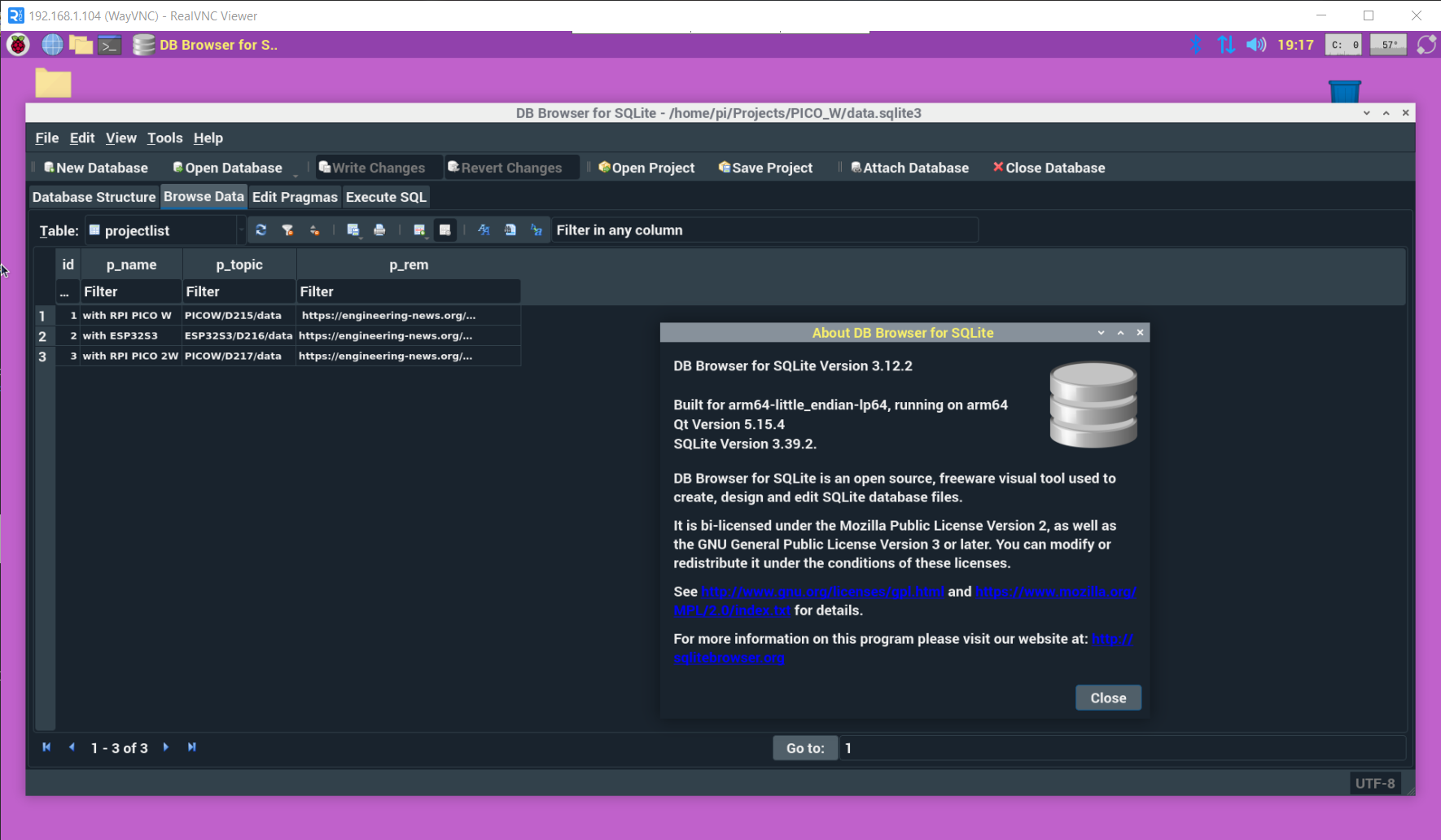Switch to Edit Pragmas tab

point(295,197)
